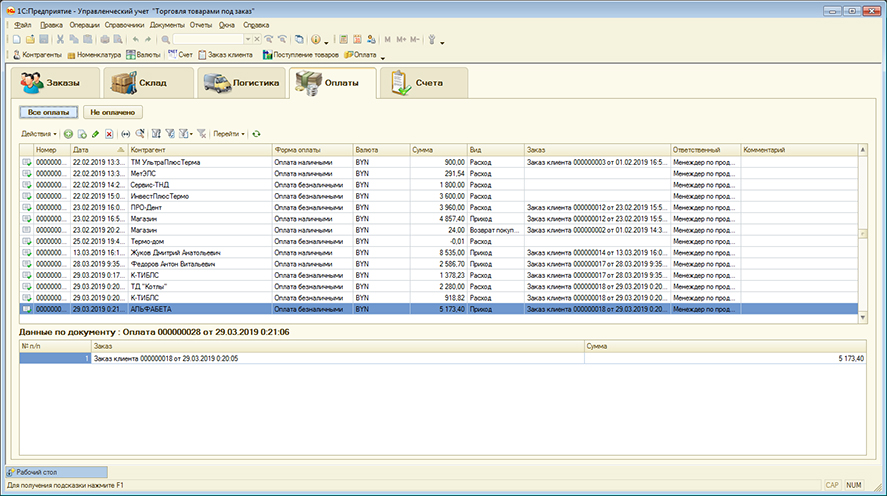
Task: Click the Валюты toolbar shortcut
Action: click(x=145, y=54)
